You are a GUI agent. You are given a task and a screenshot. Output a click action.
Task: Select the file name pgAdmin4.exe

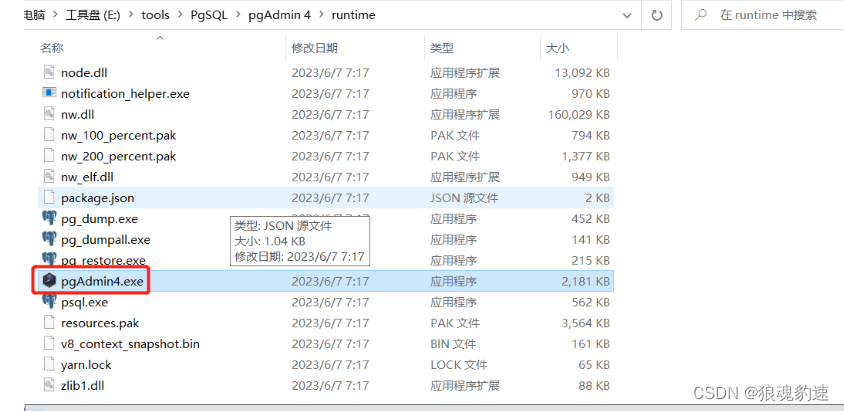tap(102, 281)
